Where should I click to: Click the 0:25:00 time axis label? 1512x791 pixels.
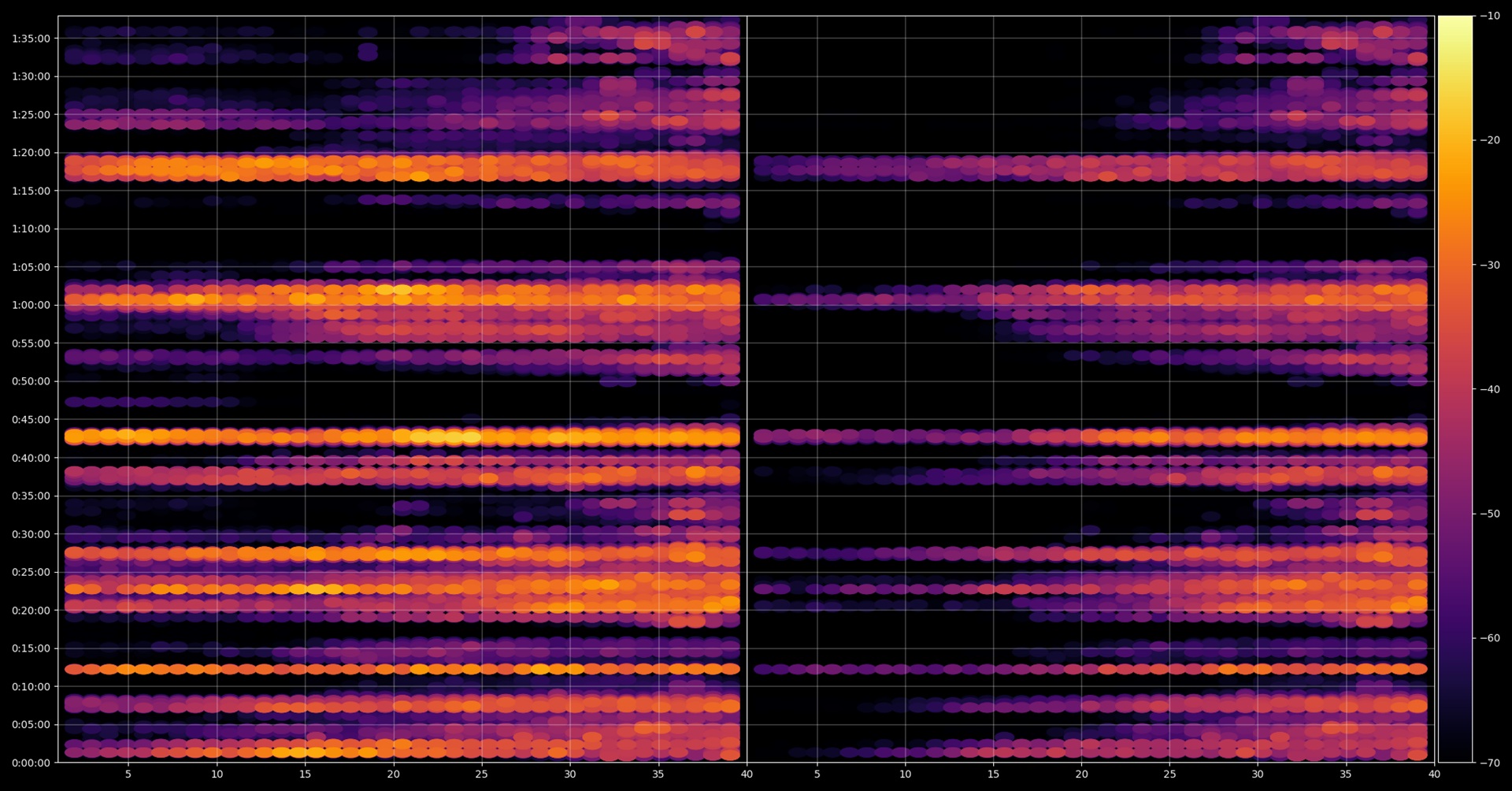[31, 572]
